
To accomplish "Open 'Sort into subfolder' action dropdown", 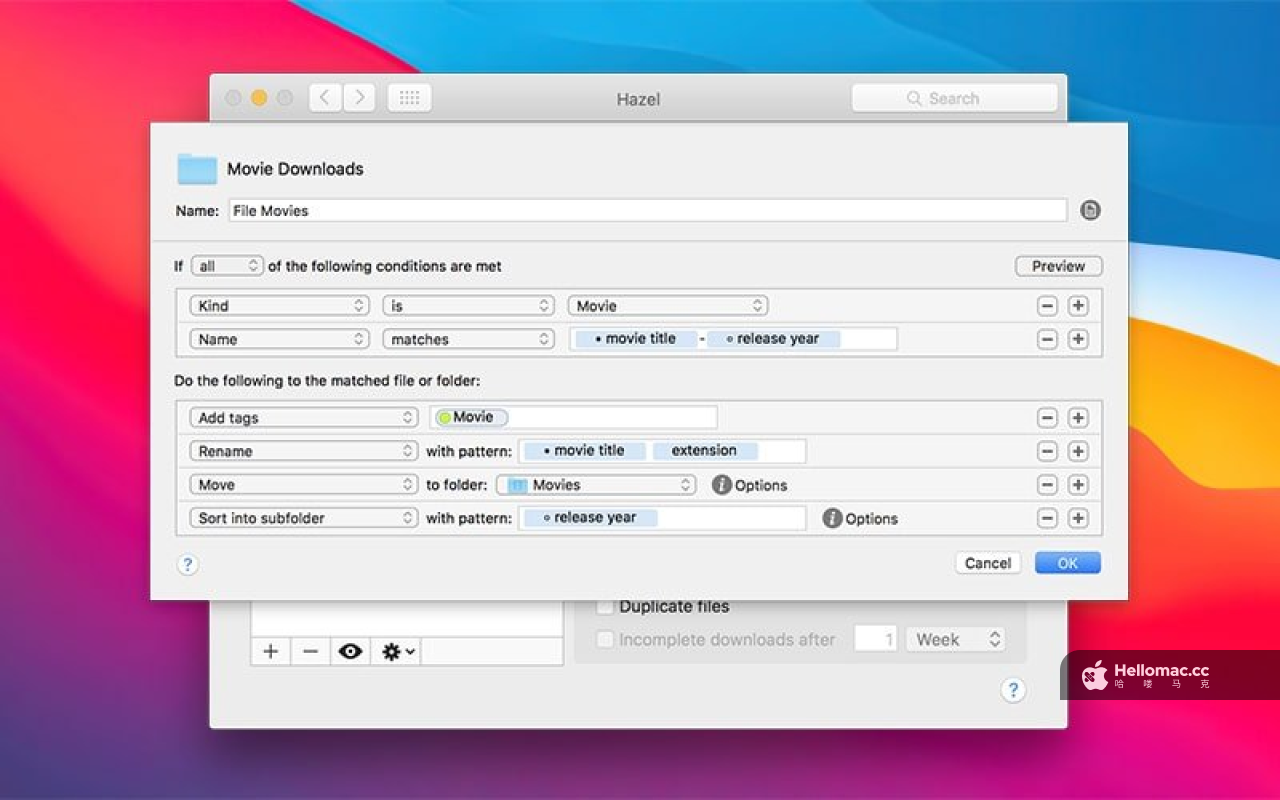I will pos(304,518).
